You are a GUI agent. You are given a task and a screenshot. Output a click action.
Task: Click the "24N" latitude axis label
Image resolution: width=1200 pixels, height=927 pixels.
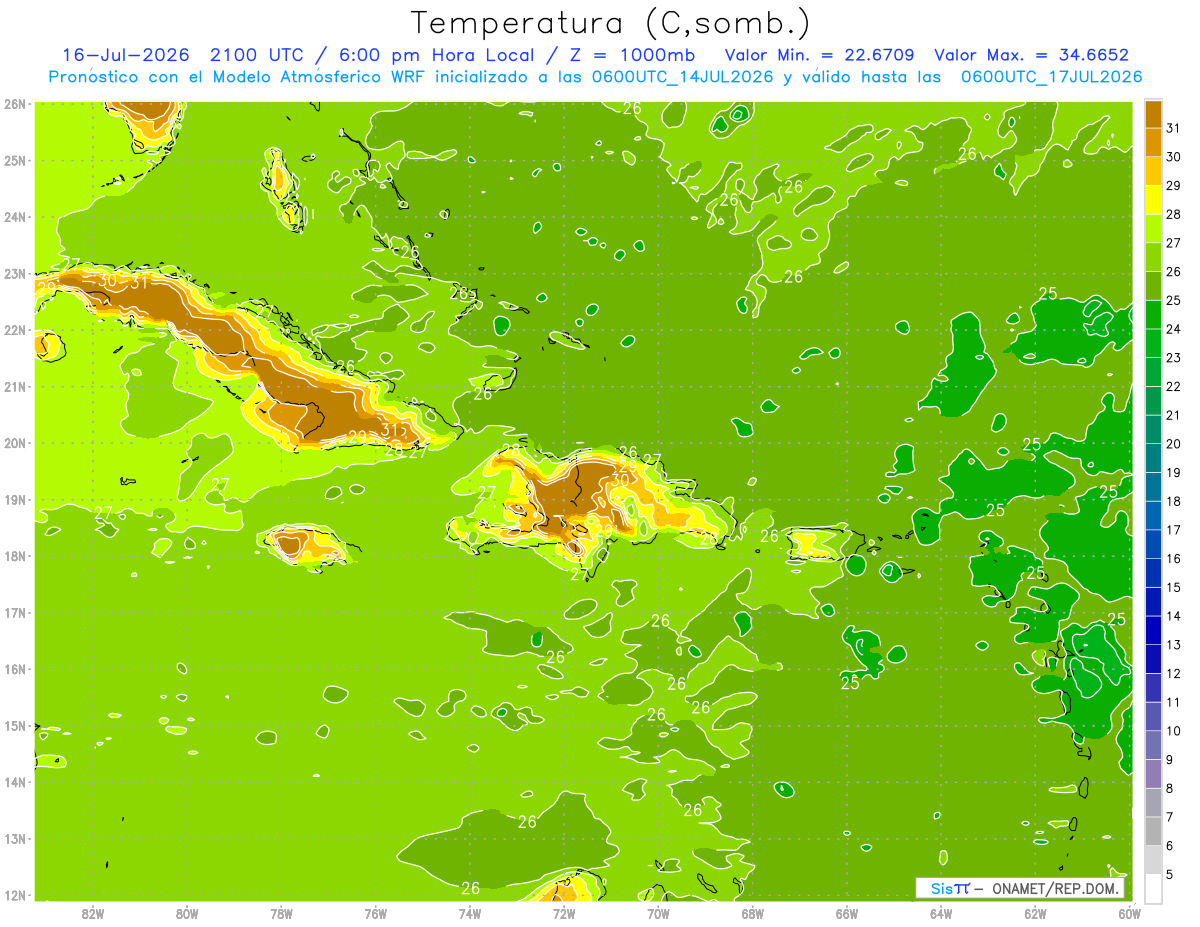coord(14,217)
